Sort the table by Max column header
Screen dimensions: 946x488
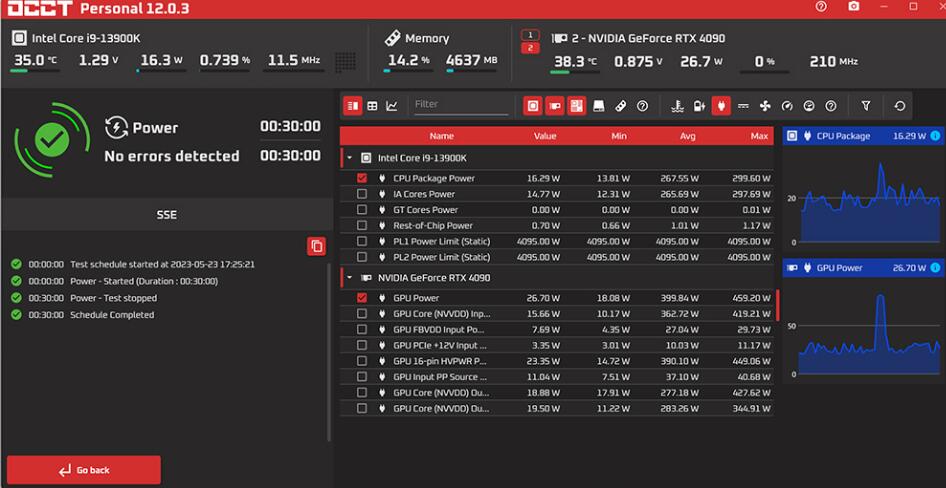point(759,135)
